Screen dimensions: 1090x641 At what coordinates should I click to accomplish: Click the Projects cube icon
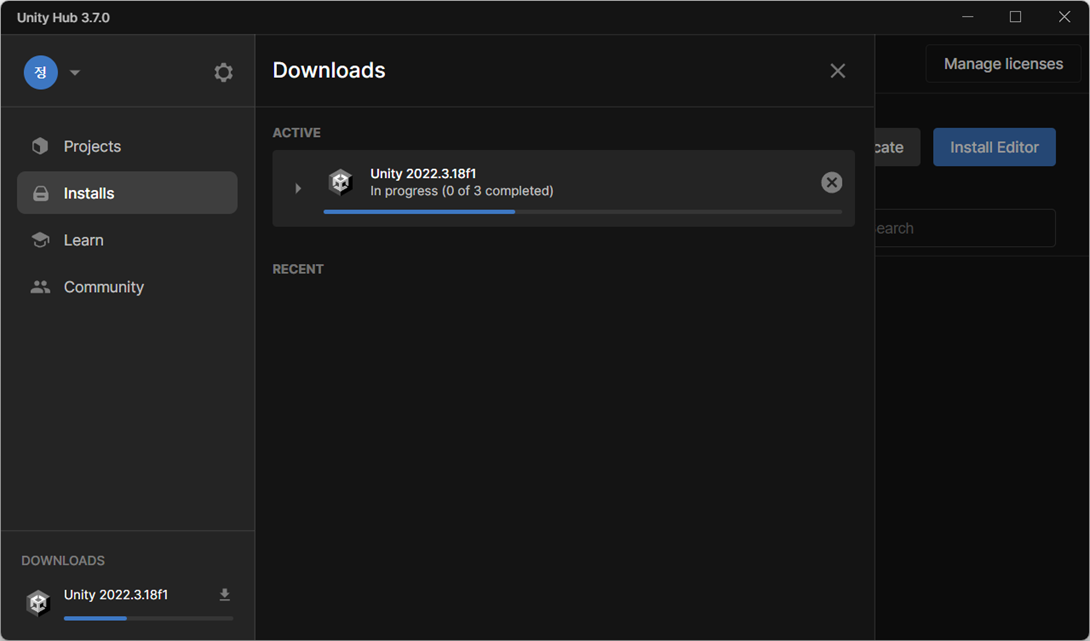click(x=40, y=145)
